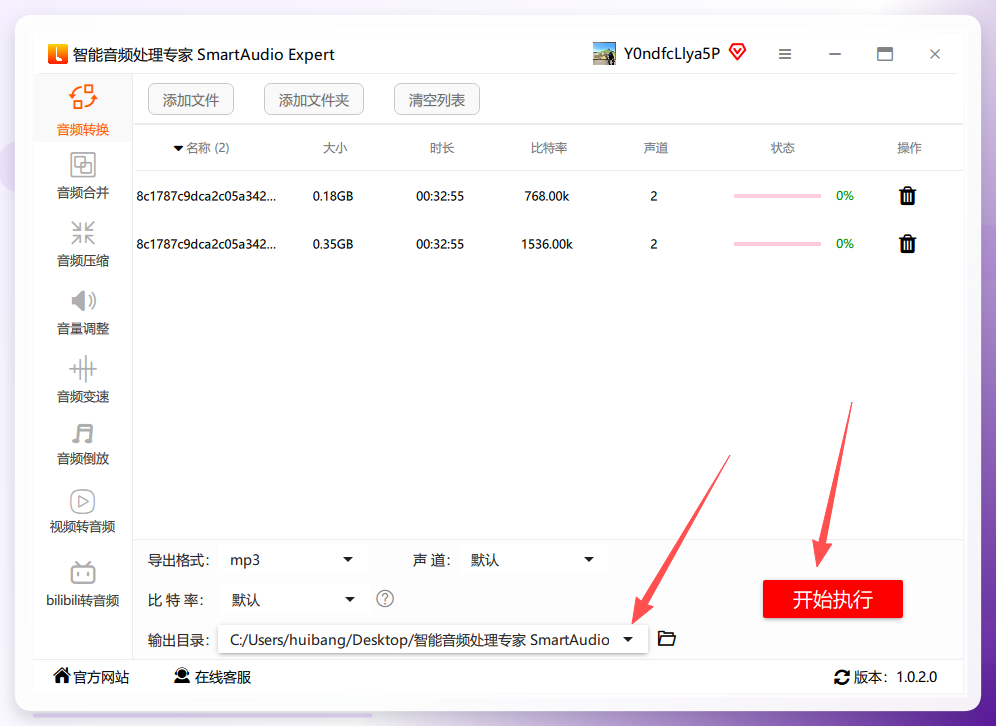
Task: Click the username Y0ndfcLlya5P
Action: click(672, 54)
